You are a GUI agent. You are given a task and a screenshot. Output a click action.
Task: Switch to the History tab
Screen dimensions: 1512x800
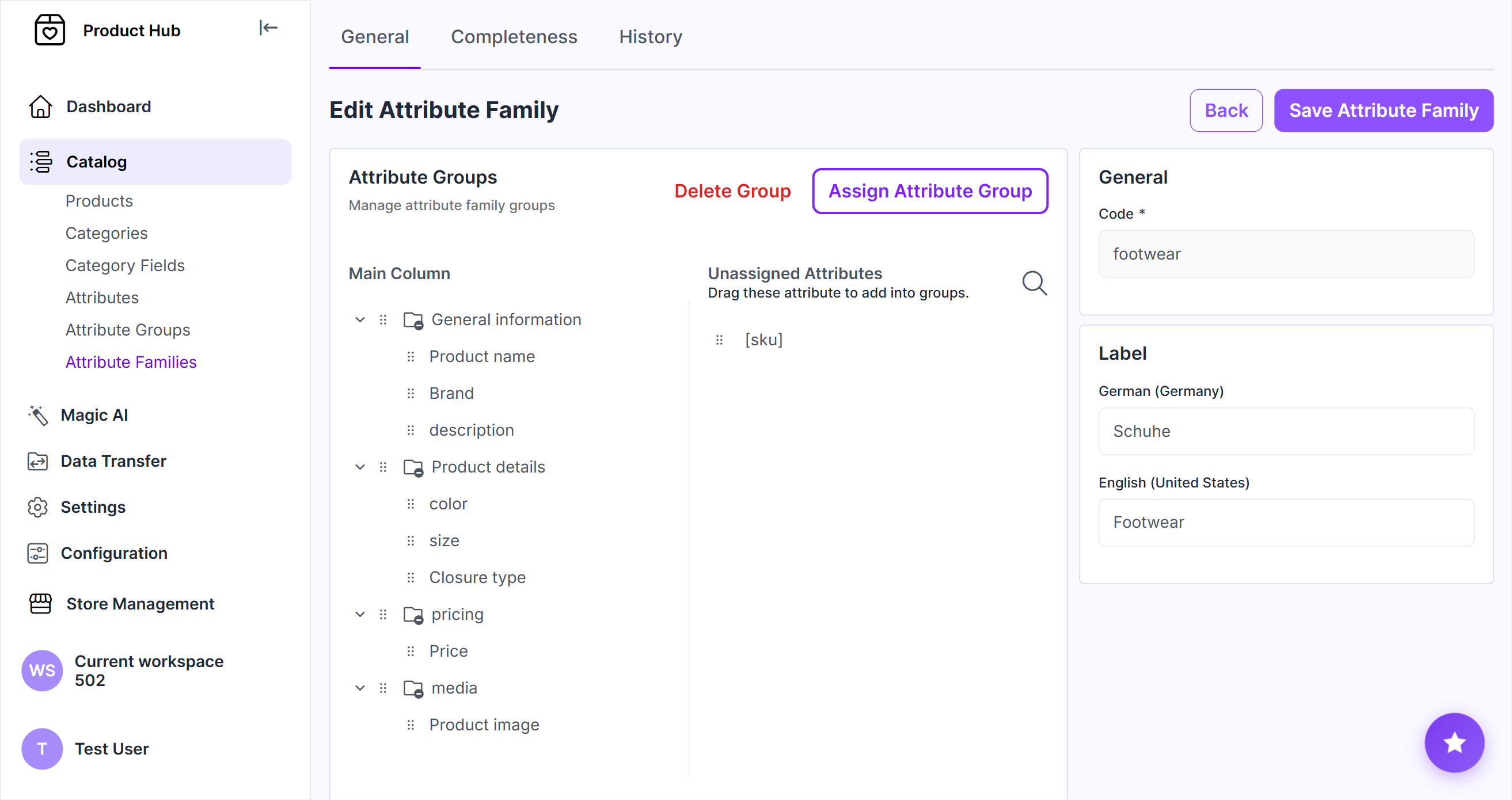click(x=651, y=36)
